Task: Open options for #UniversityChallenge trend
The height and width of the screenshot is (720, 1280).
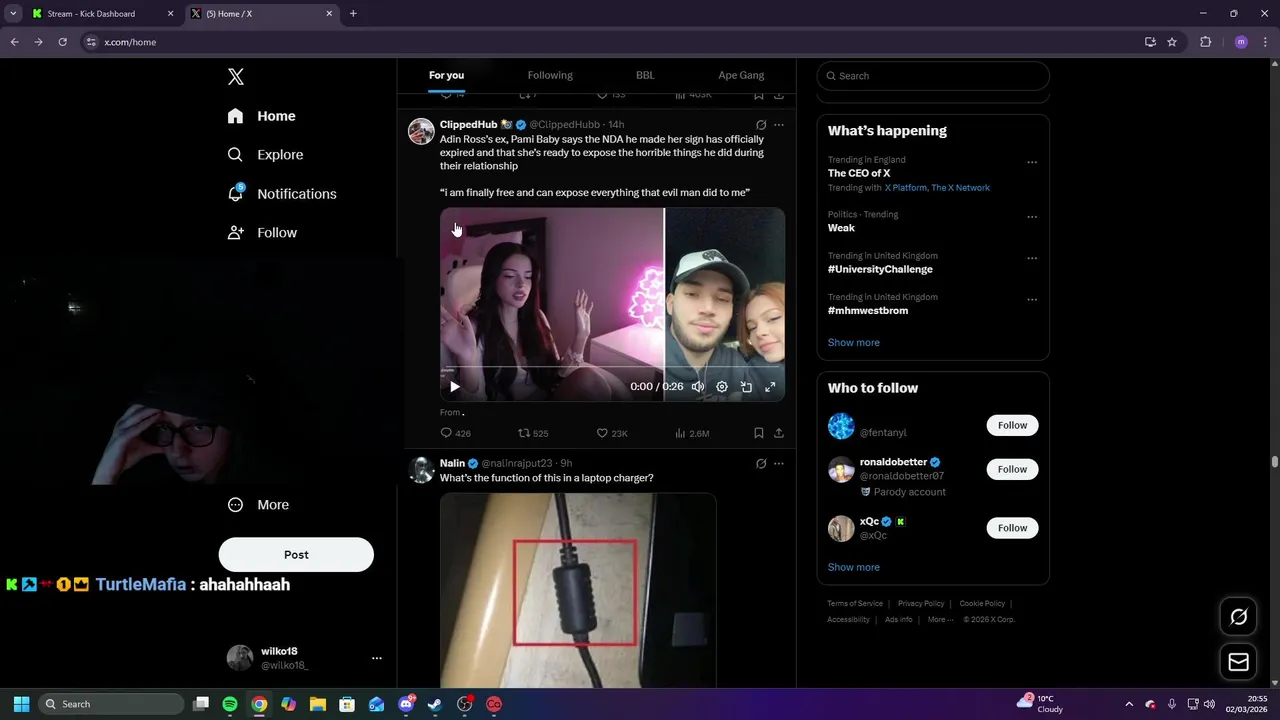Action: pos(1032,258)
